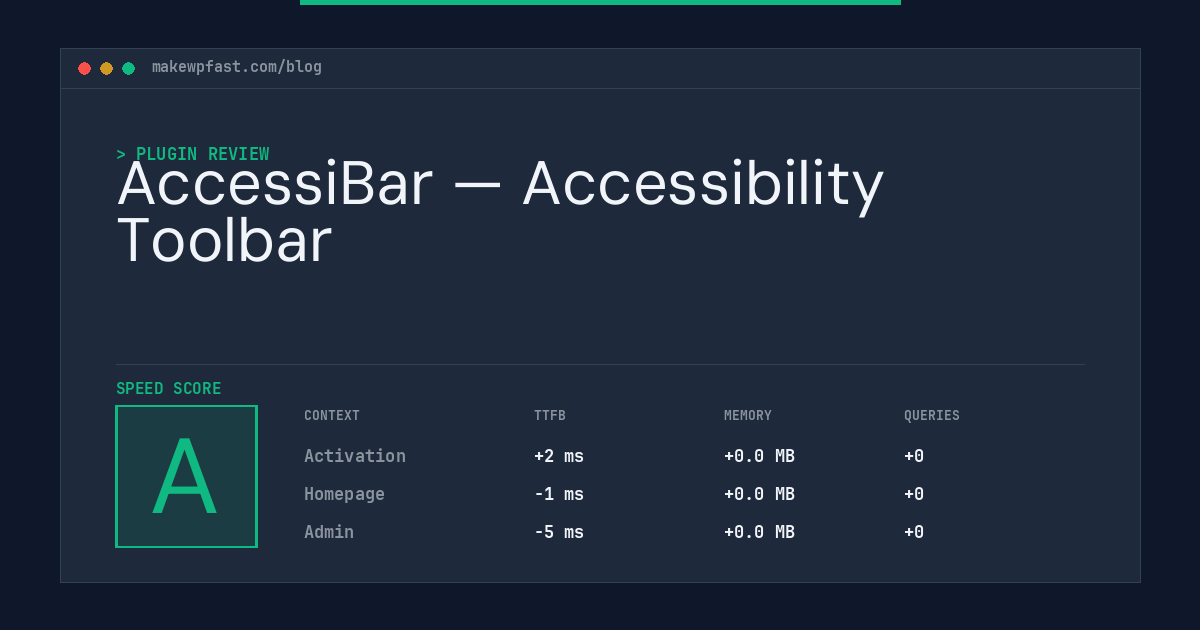Select the Homepage row label
Image resolution: width=1200 pixels, height=630 pixels.
click(344, 494)
